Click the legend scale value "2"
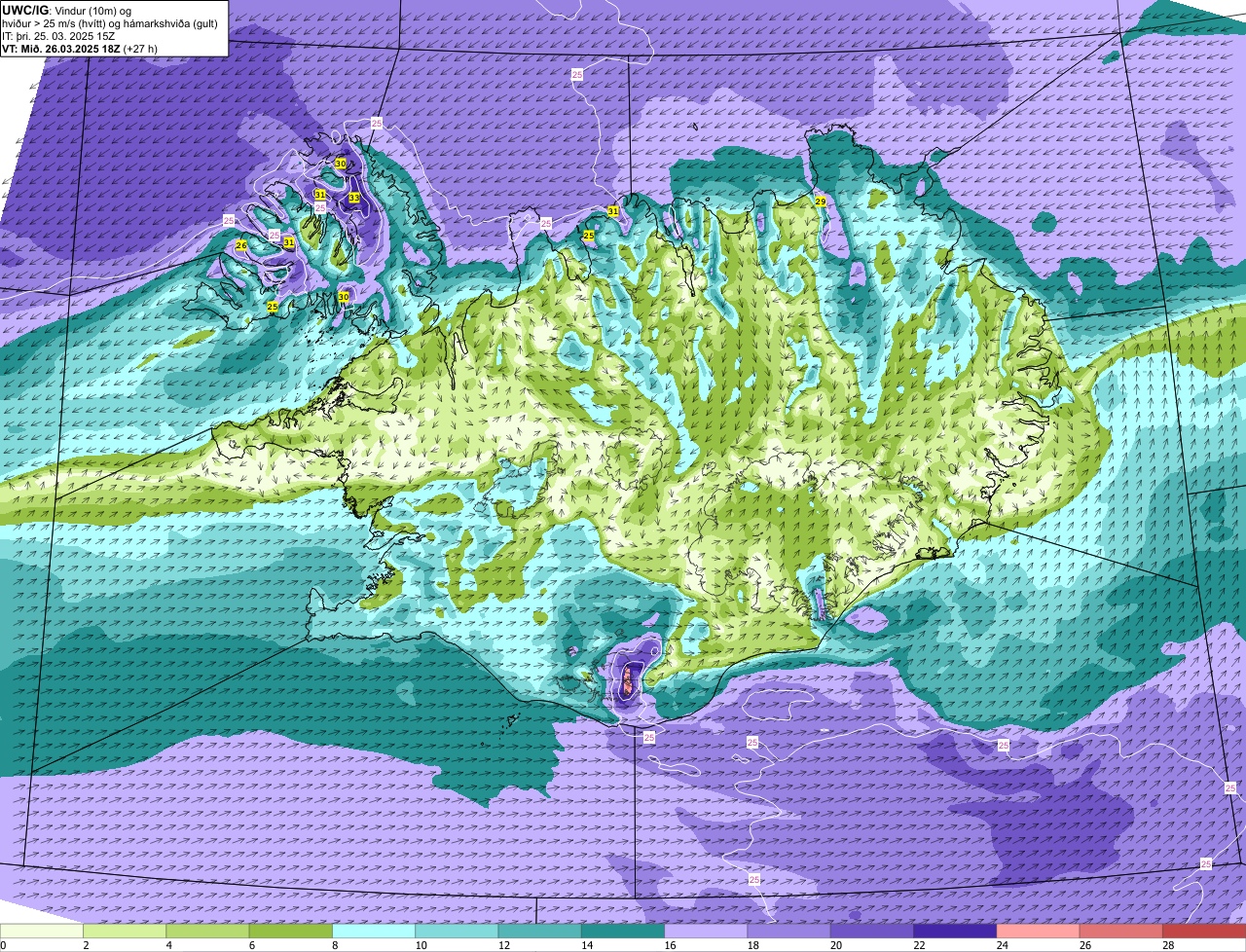 click(86, 945)
